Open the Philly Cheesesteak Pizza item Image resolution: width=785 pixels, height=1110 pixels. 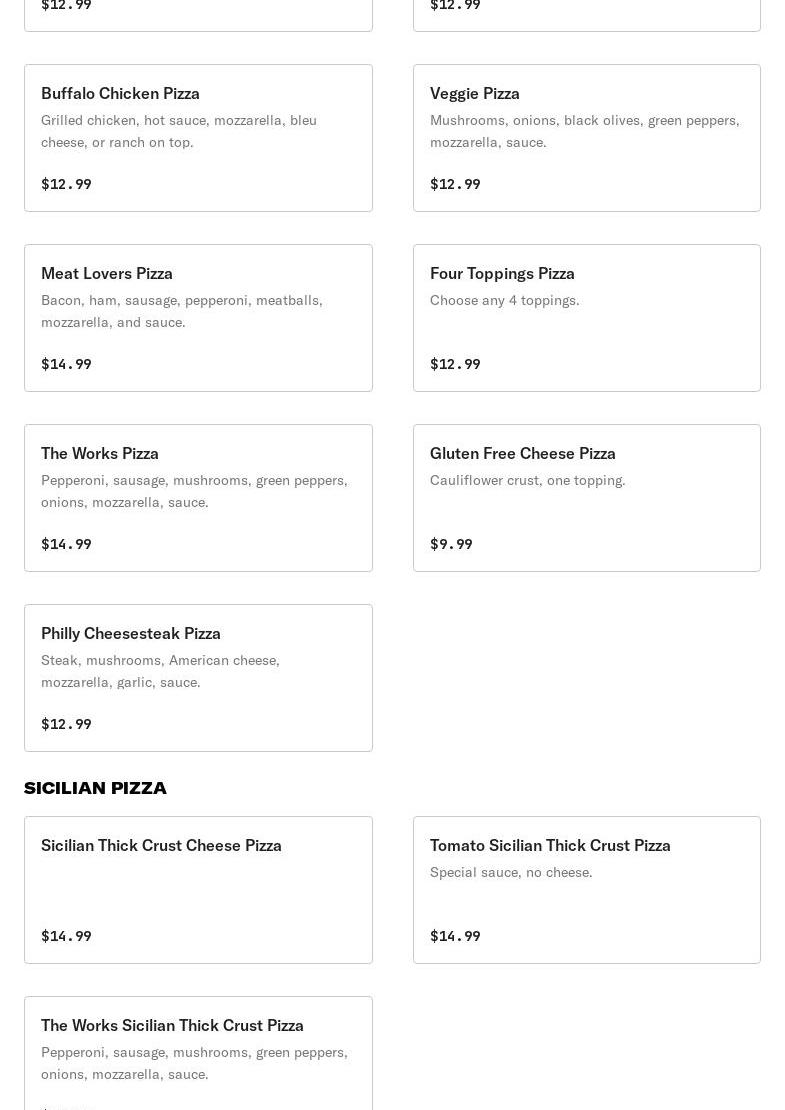click(198, 677)
